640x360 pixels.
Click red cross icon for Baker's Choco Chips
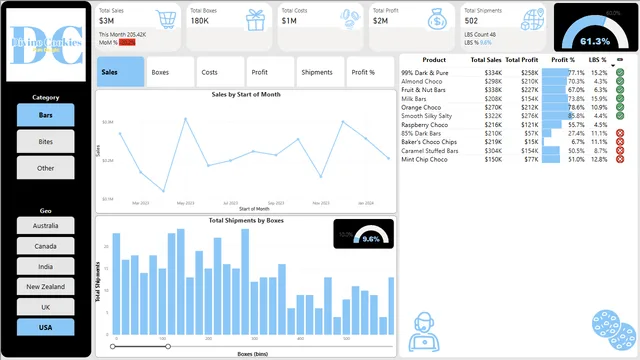click(x=620, y=142)
